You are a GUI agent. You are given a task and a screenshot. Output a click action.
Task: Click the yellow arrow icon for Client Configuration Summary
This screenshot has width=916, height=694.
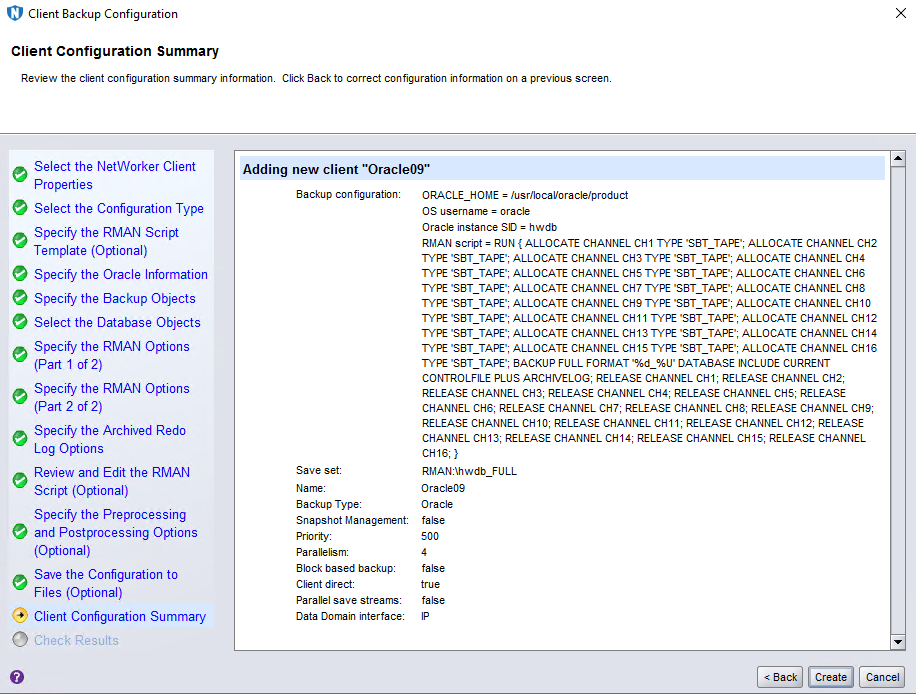[20, 616]
